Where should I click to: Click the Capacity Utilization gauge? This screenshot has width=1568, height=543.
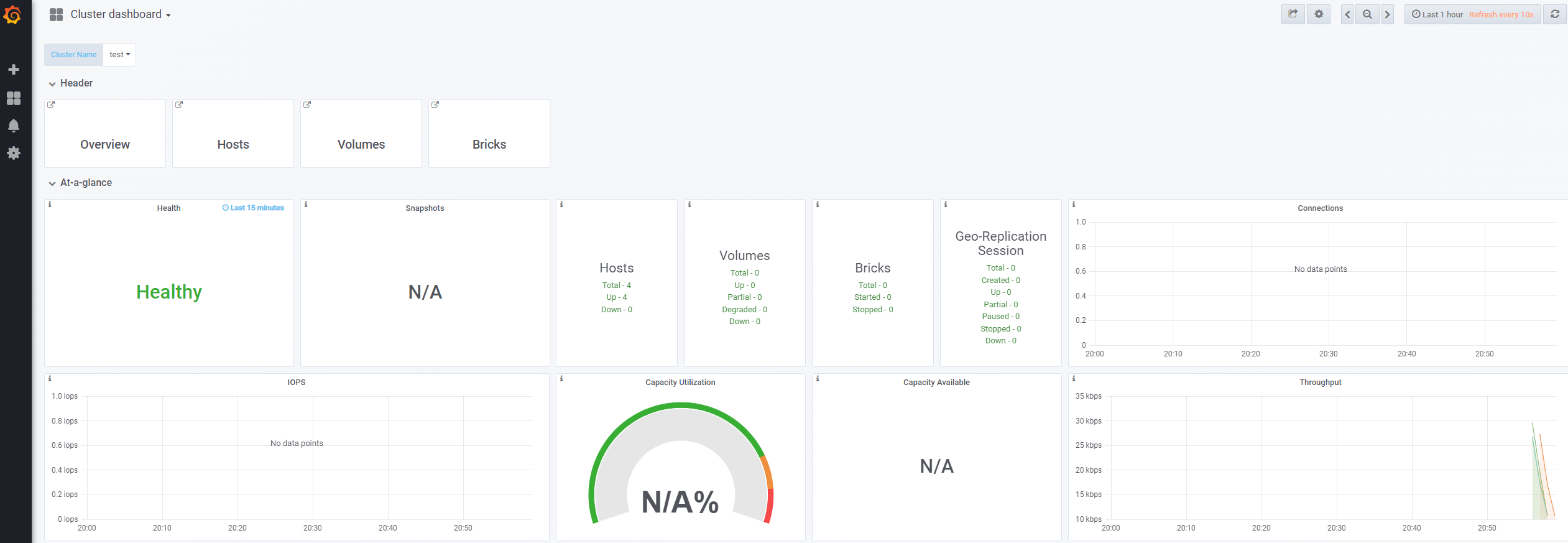click(x=681, y=463)
